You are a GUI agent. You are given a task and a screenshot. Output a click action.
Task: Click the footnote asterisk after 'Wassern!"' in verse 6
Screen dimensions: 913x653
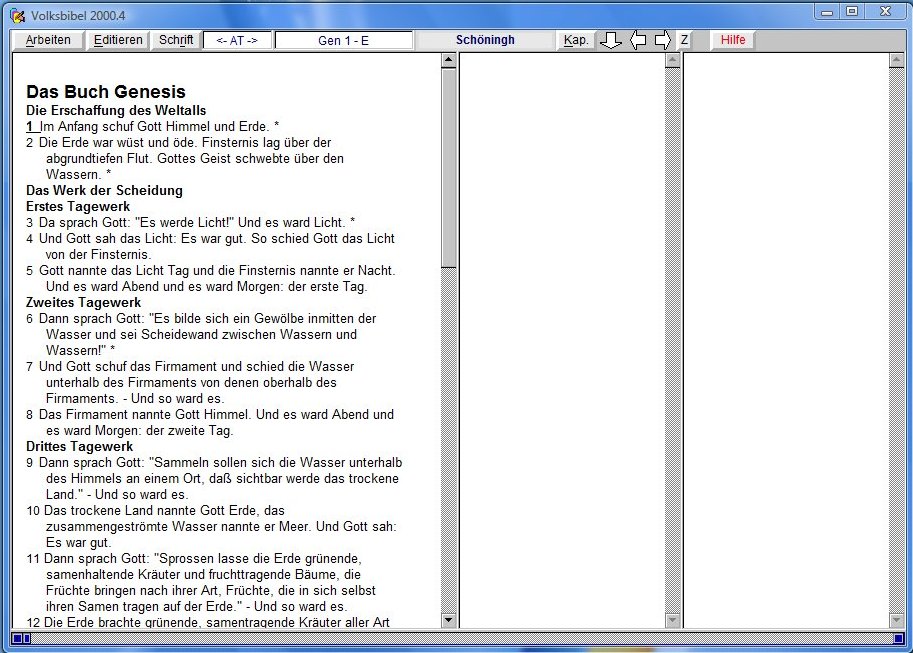112,349
